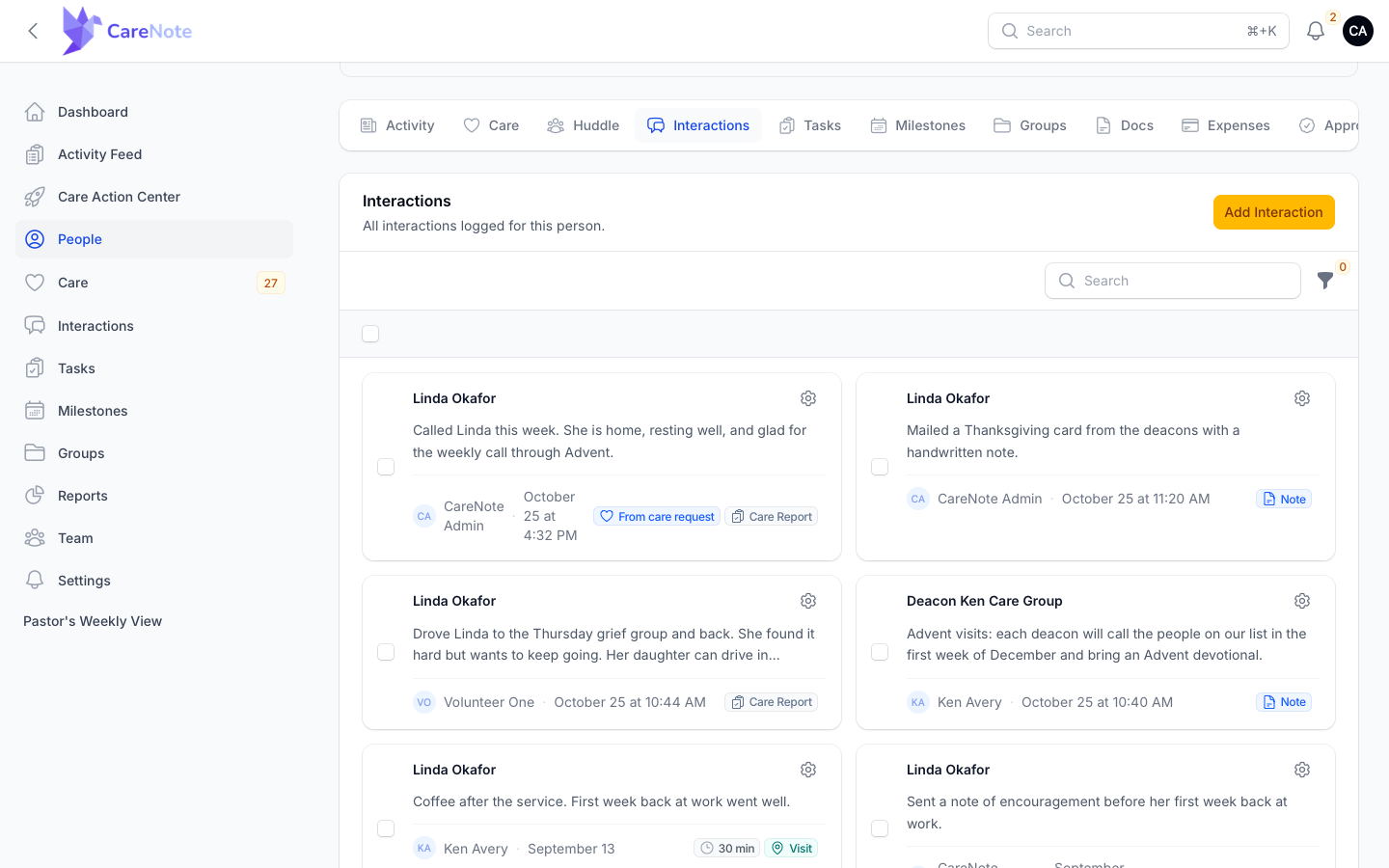Open the notifications bell
The image size is (1389, 868).
pos(1315,31)
